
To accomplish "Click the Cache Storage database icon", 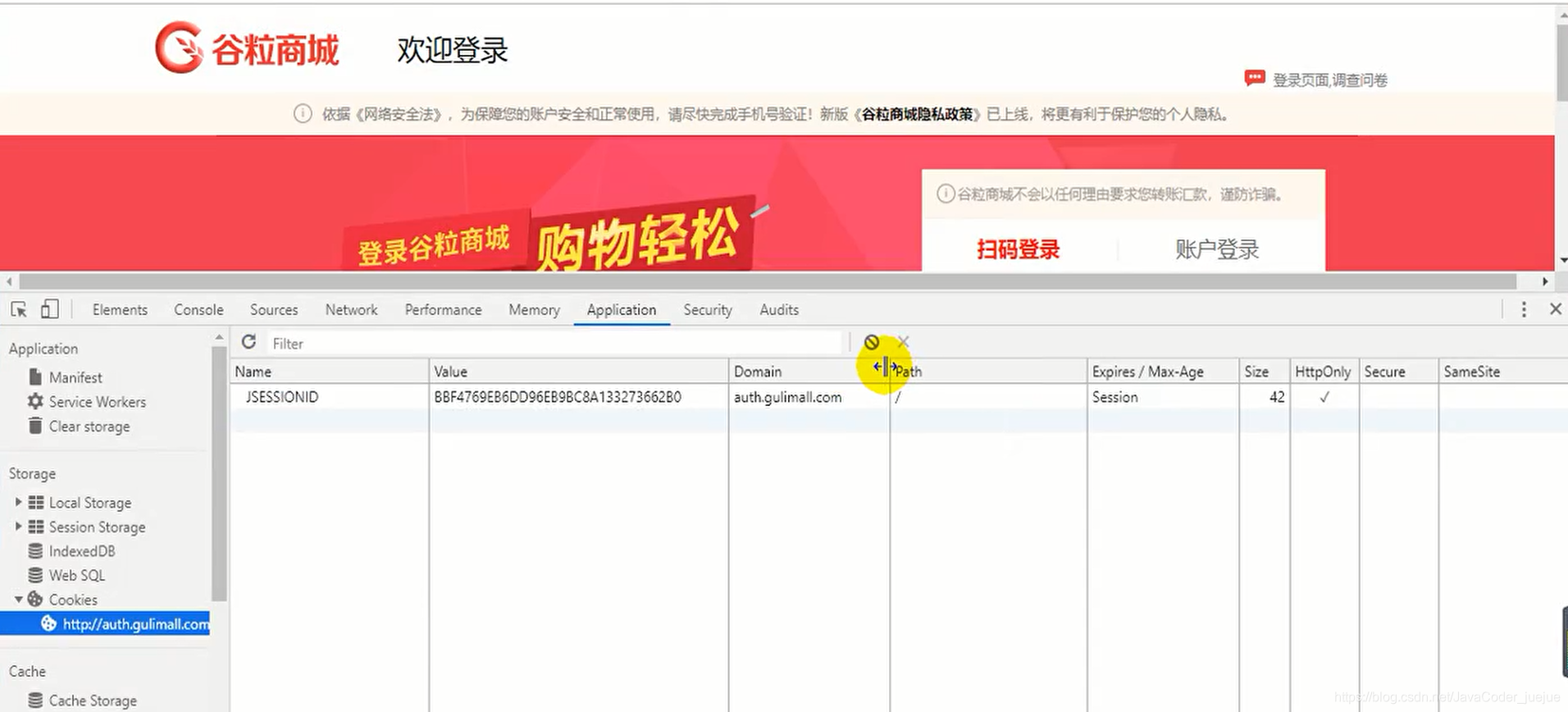I will tap(35, 701).
